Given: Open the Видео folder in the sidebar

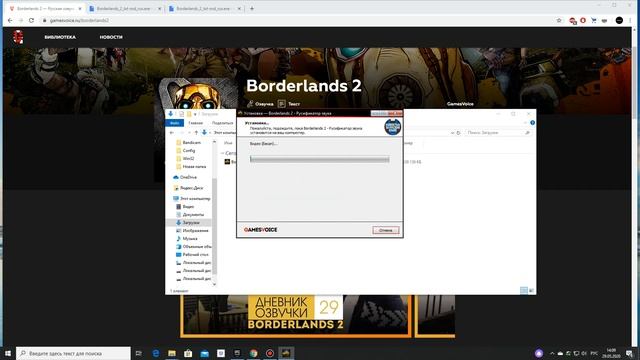Looking at the screenshot, I should [185, 207].
